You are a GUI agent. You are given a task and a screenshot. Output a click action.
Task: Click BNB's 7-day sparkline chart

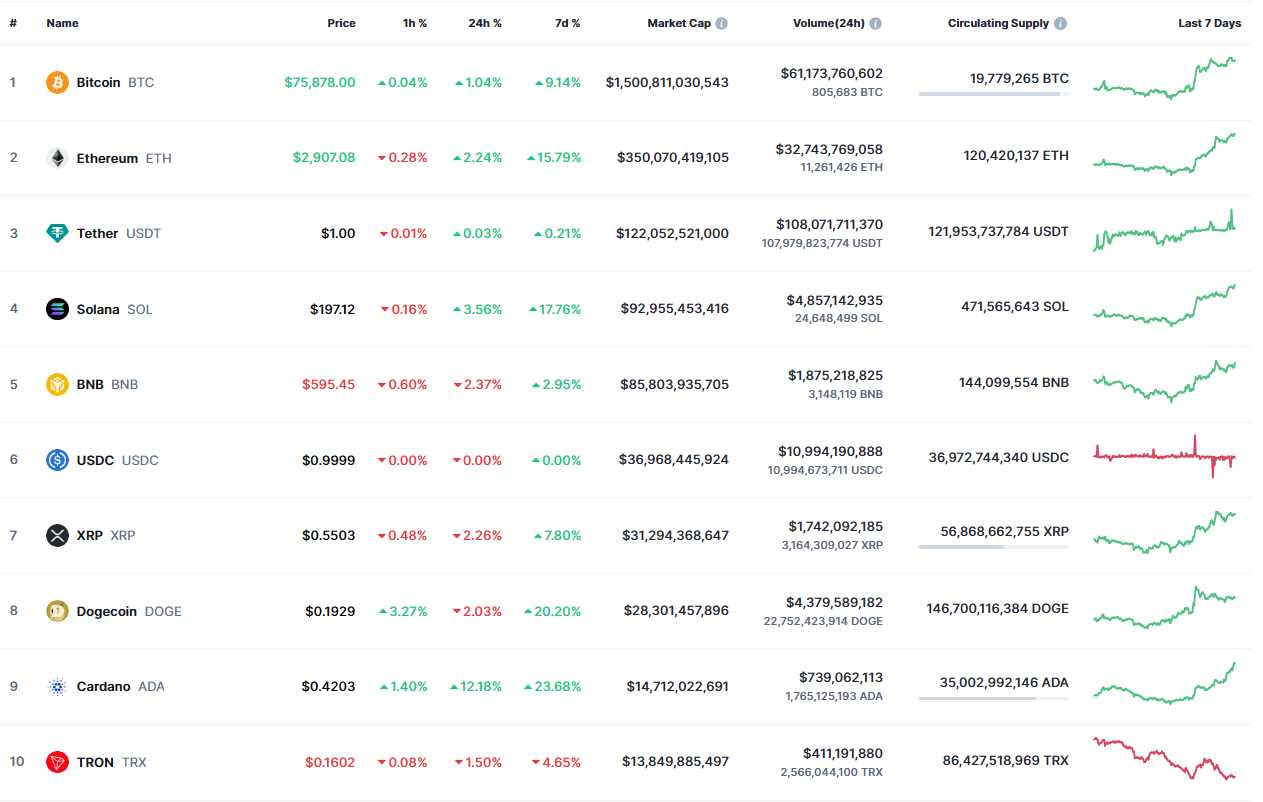(1164, 381)
